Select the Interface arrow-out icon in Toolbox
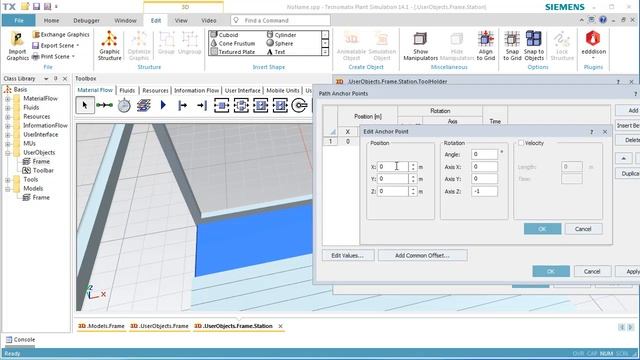Screen dimensions: 640x360 (182, 105)
